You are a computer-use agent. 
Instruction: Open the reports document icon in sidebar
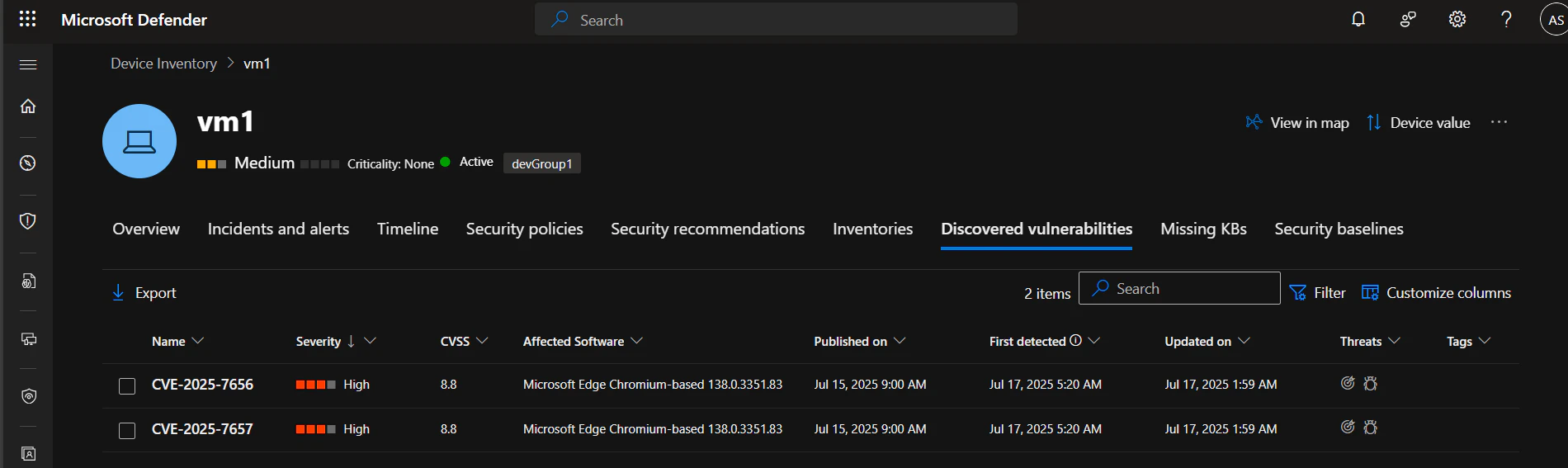pos(28,281)
